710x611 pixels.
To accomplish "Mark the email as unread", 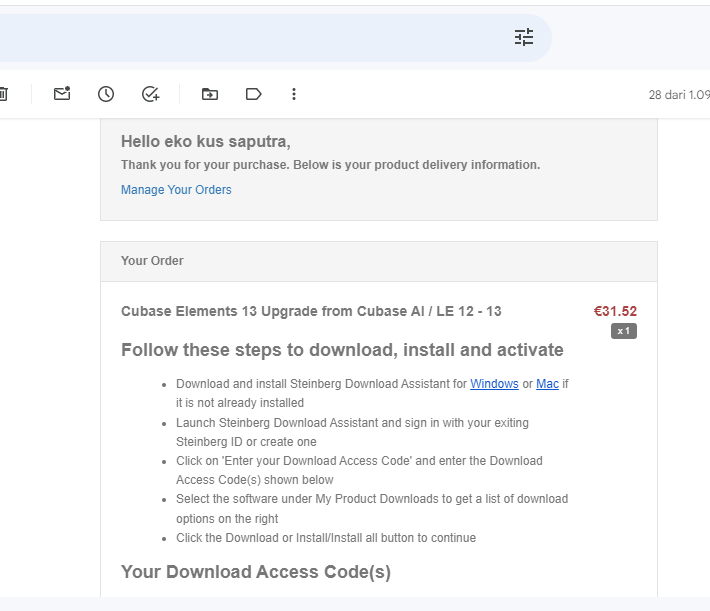I will (x=62, y=94).
